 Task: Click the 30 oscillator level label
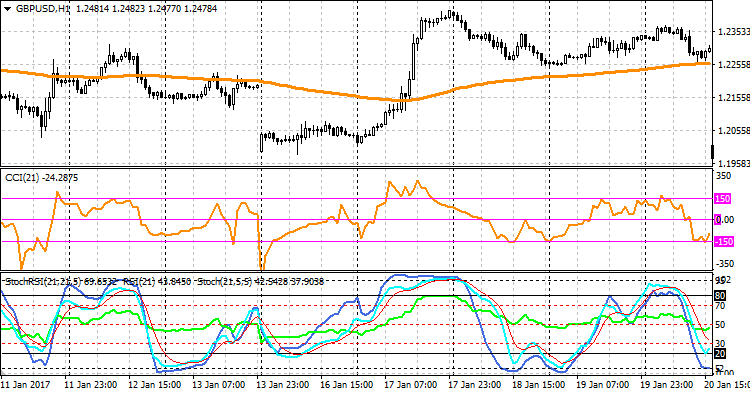[x=720, y=344]
